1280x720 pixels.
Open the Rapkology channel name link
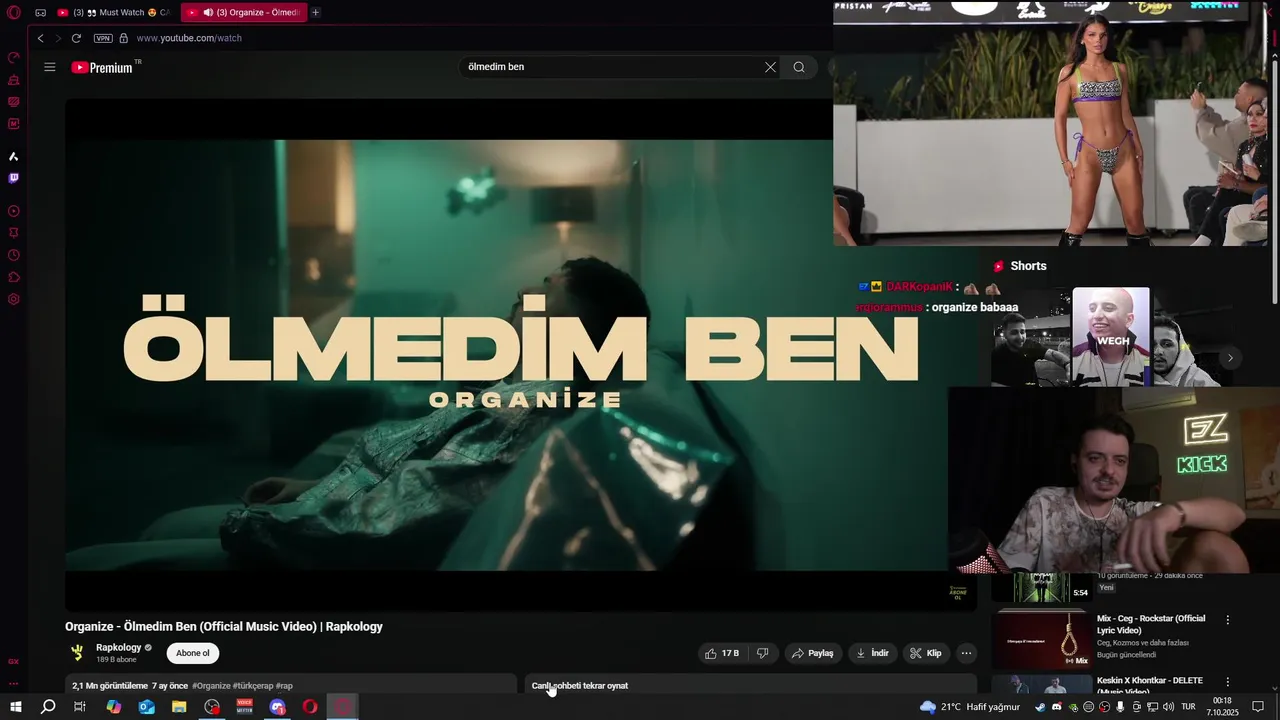pyautogui.click(x=118, y=648)
